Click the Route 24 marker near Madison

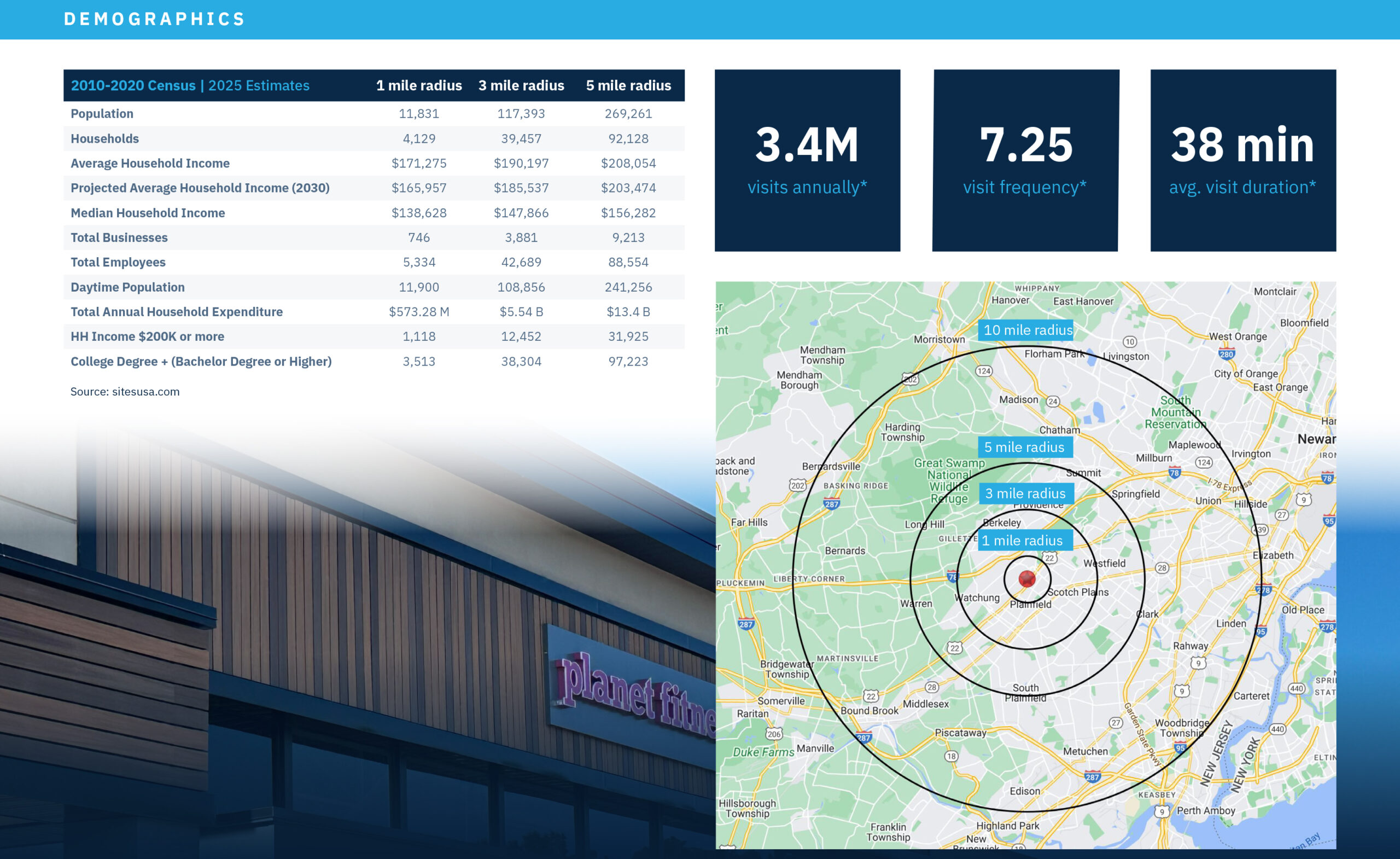(x=1053, y=402)
